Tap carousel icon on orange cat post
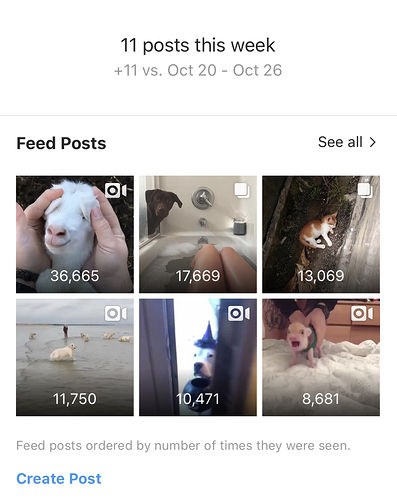Viewport: 397px width, 500px height. point(365,190)
